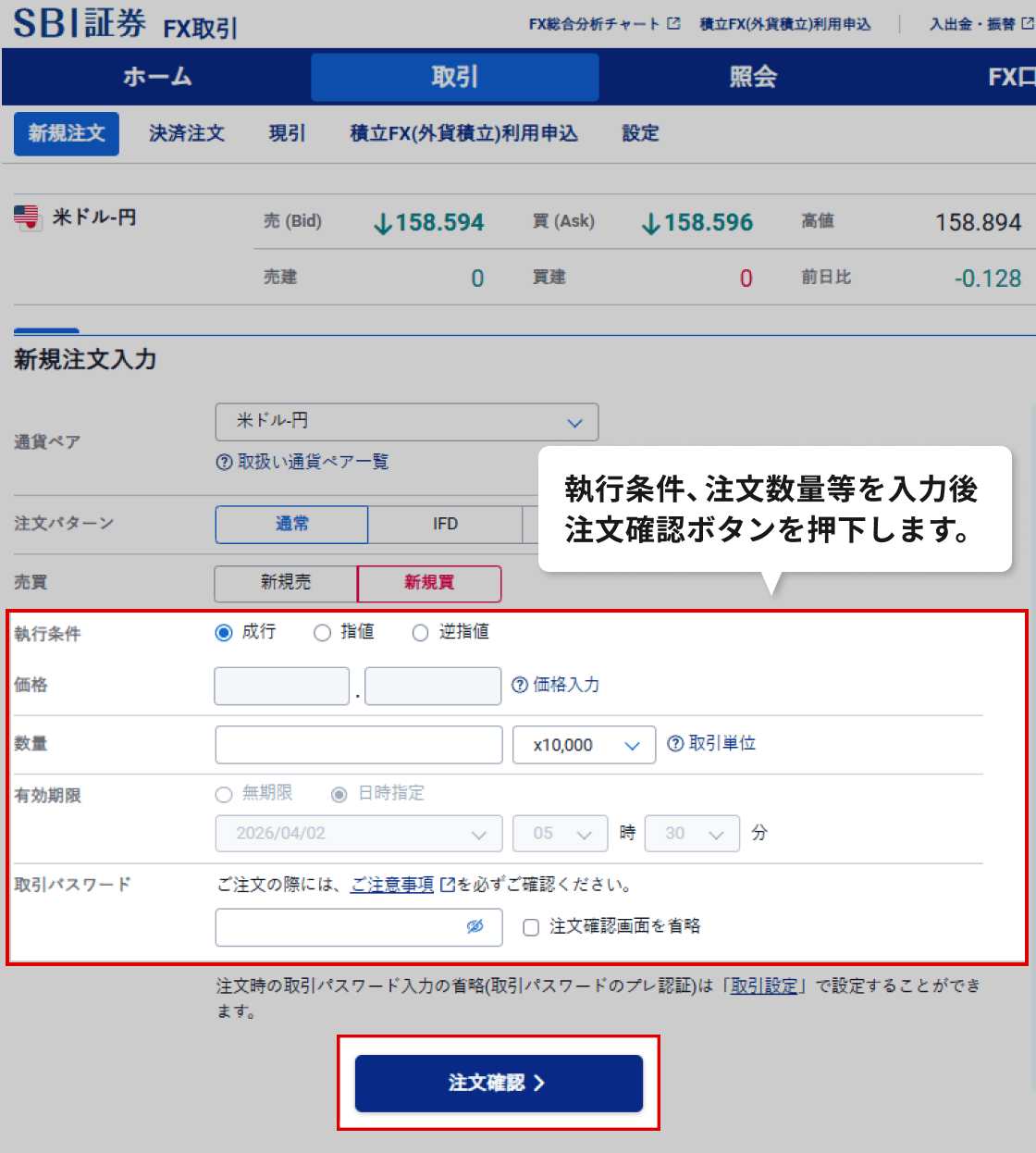Select the 成行 execution condition
This screenshot has height=1153, width=1036.
224,633
